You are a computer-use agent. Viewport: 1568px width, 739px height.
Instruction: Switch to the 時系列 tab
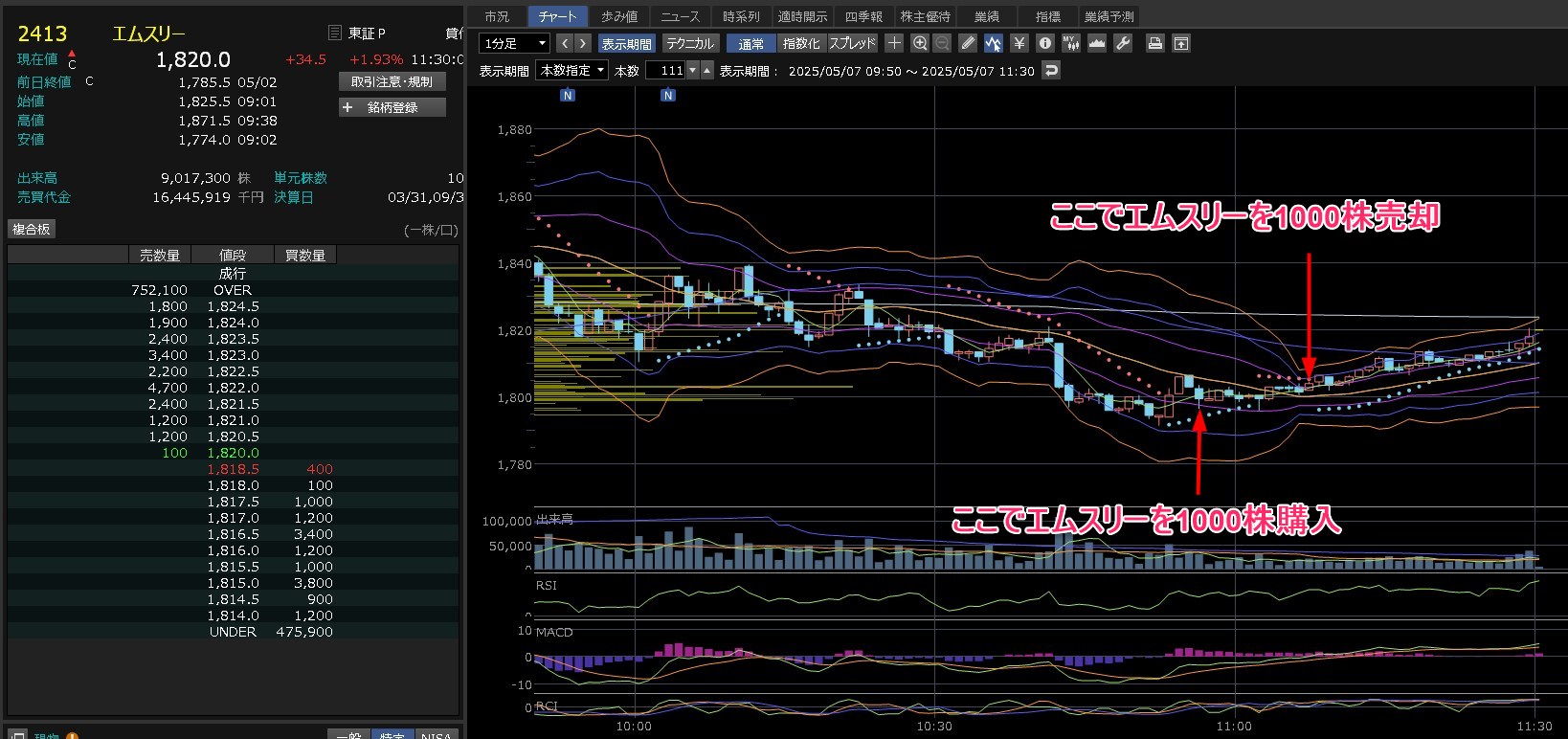(742, 16)
